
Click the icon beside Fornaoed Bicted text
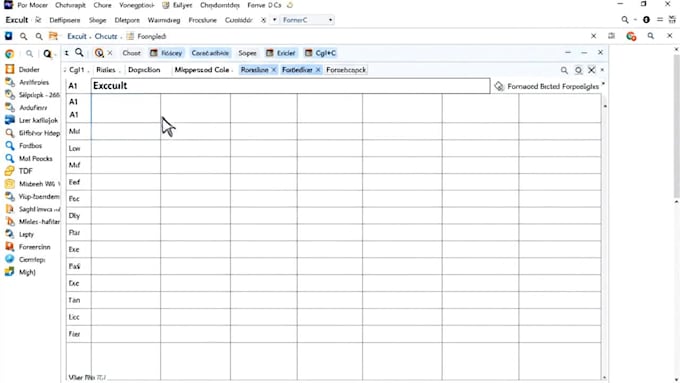pos(499,87)
